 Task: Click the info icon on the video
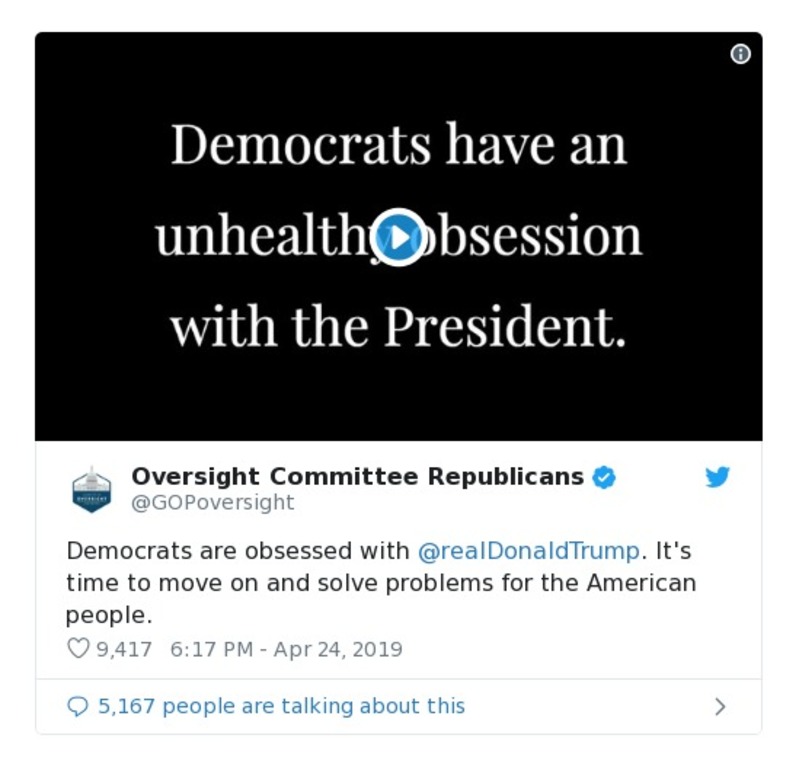pyautogui.click(x=740, y=54)
